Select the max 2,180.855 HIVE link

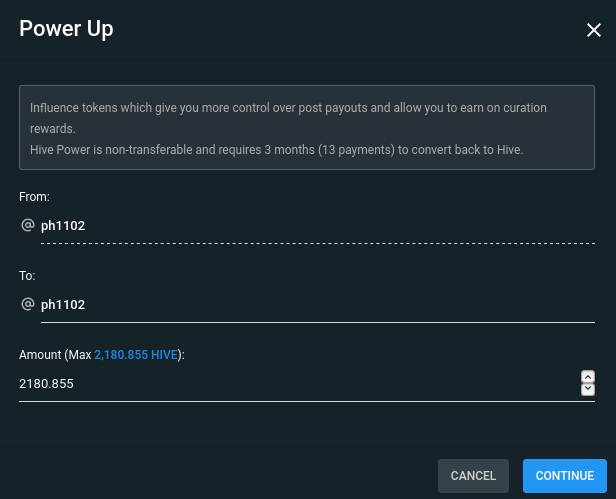(x=136, y=355)
